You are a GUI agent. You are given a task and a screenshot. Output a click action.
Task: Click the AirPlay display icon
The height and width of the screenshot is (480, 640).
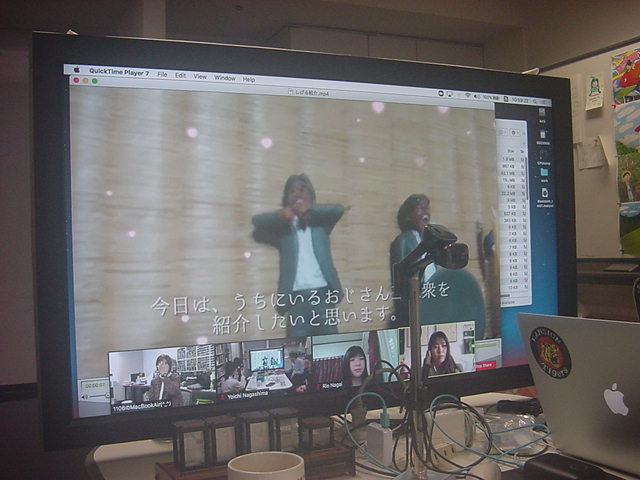click(450, 94)
